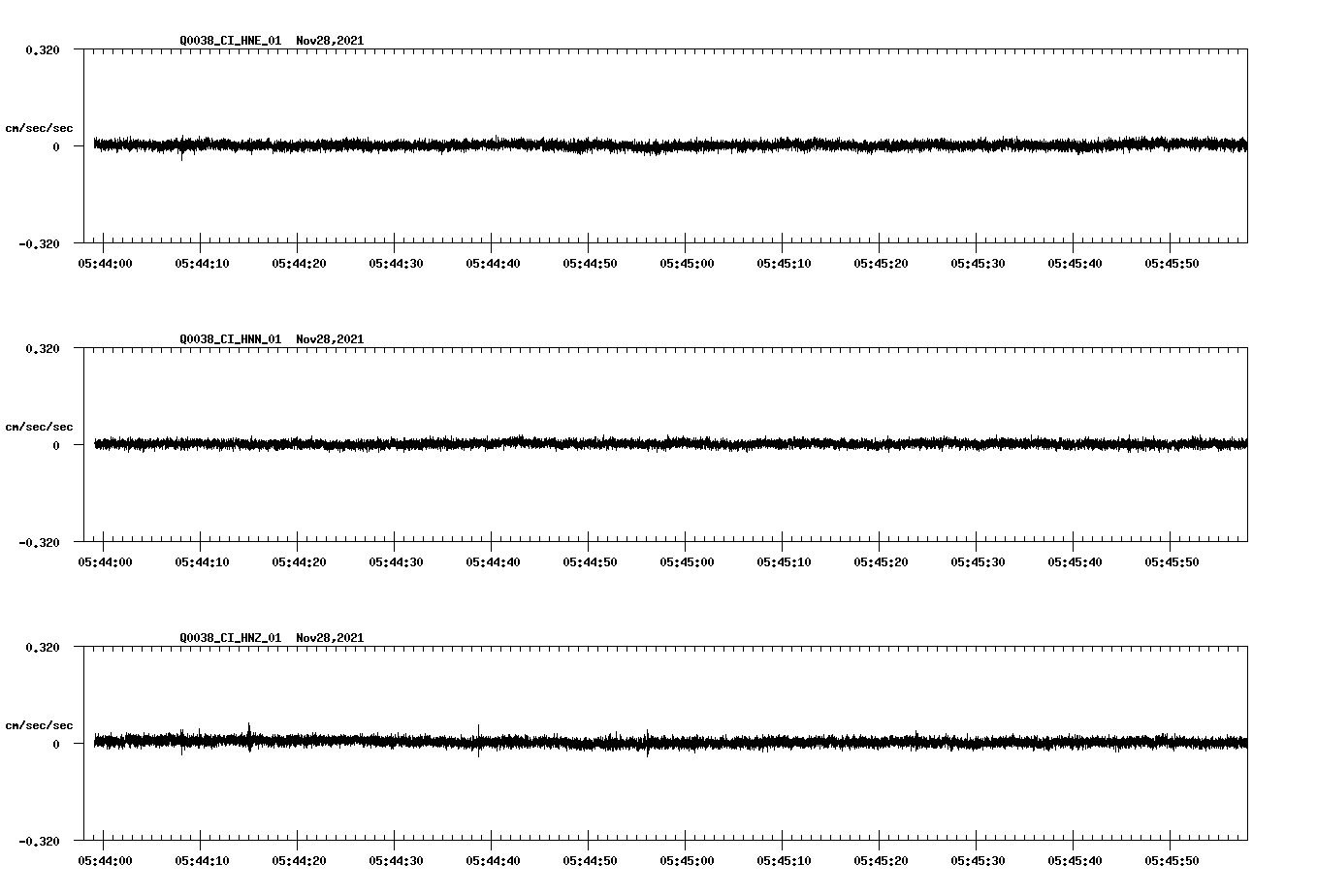Click 05:44:30 time label under HNE plot
The width and height of the screenshot is (1317, 896).
396,264
